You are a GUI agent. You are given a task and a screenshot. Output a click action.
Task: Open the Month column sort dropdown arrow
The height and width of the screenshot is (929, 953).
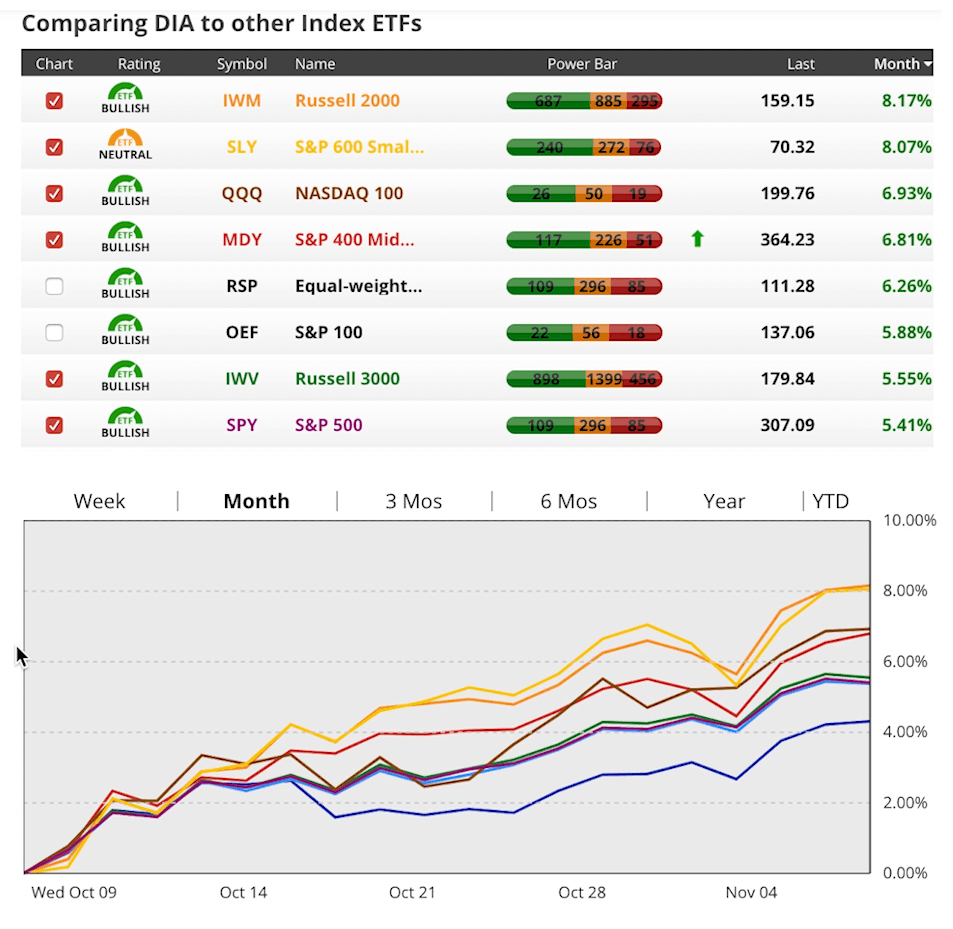927,64
